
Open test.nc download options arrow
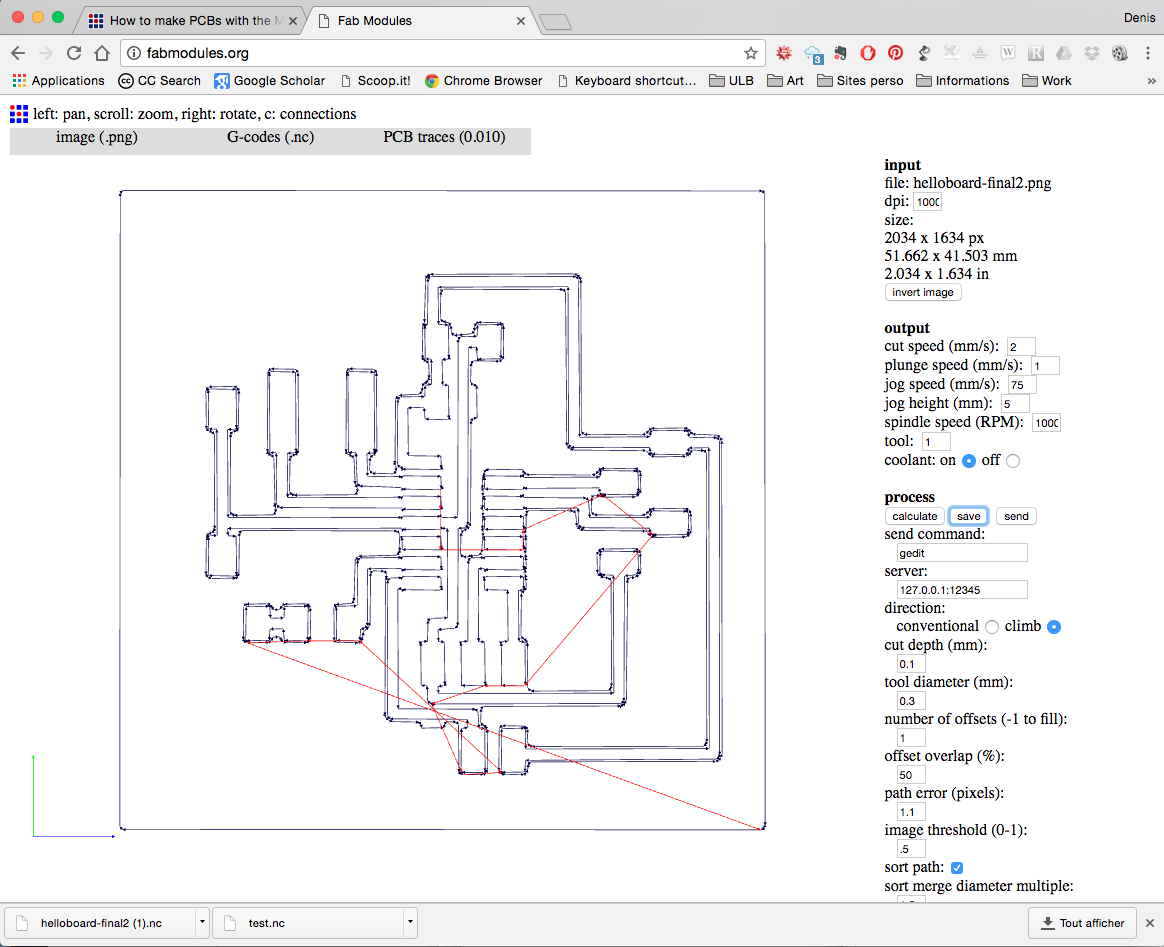pos(410,923)
